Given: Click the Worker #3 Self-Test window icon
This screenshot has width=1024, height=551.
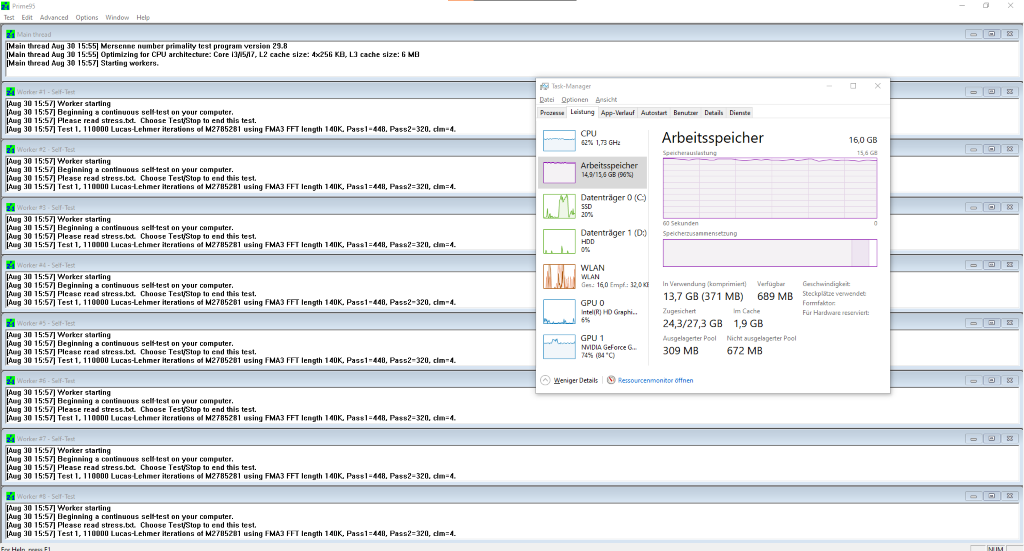Looking at the screenshot, I should pos(10,207).
